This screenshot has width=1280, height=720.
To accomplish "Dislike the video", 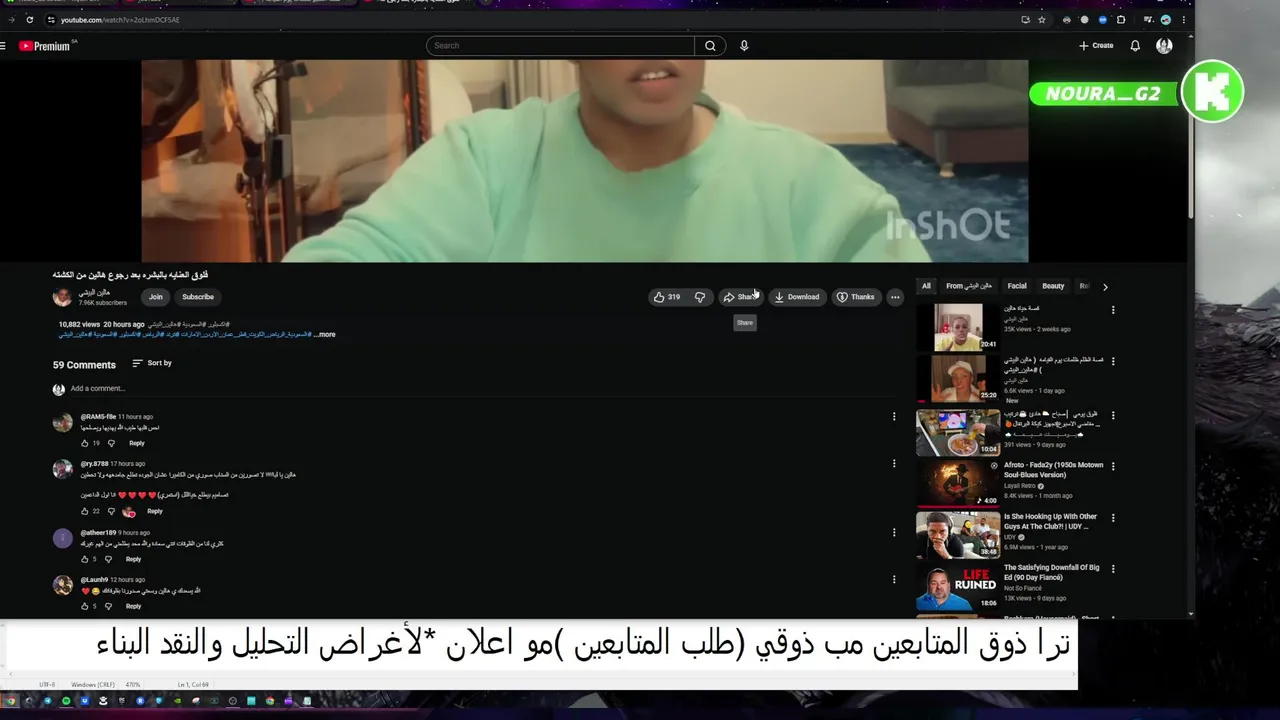I will click(x=700, y=297).
